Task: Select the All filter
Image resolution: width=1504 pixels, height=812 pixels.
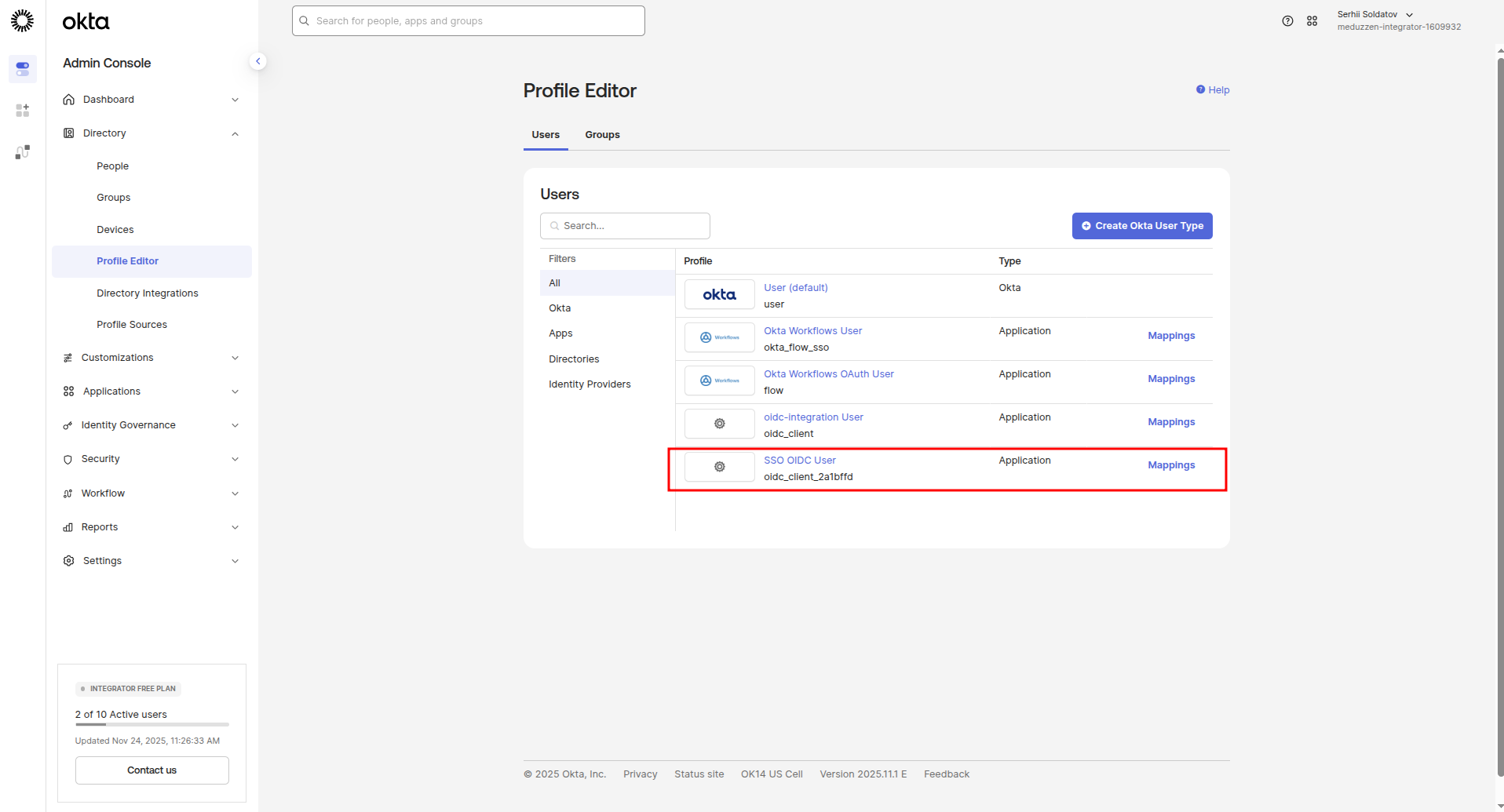Action: click(x=607, y=283)
